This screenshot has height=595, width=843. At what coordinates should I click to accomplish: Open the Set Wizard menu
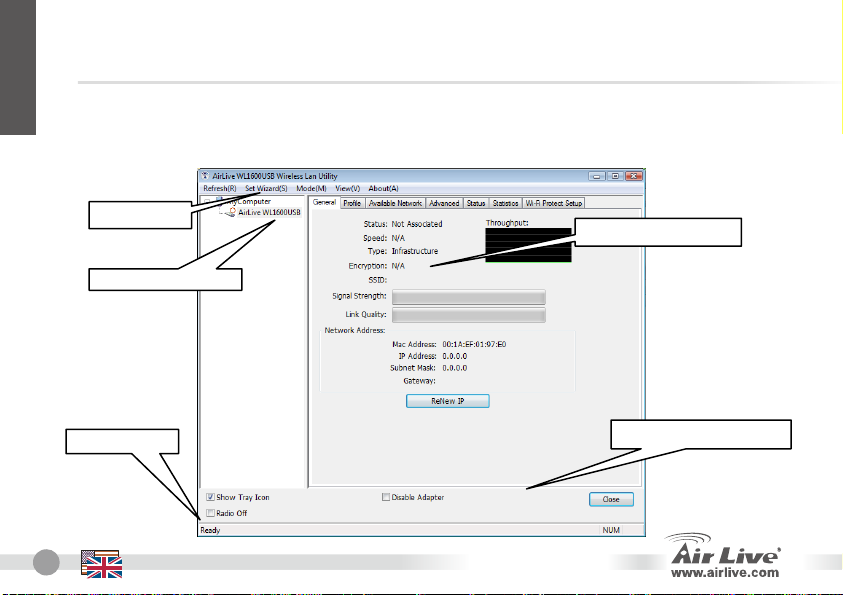click(266, 188)
